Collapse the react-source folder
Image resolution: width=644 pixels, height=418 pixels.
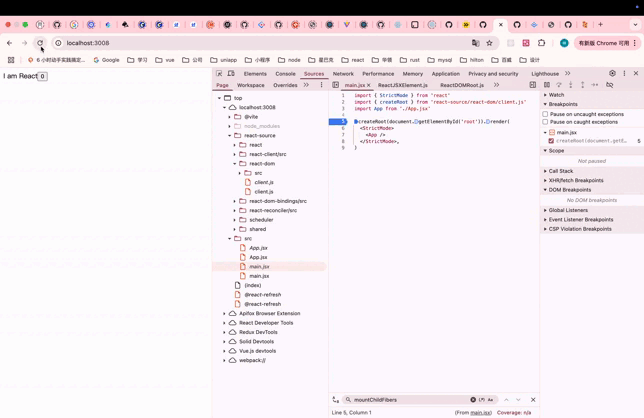pyautogui.click(x=230, y=136)
